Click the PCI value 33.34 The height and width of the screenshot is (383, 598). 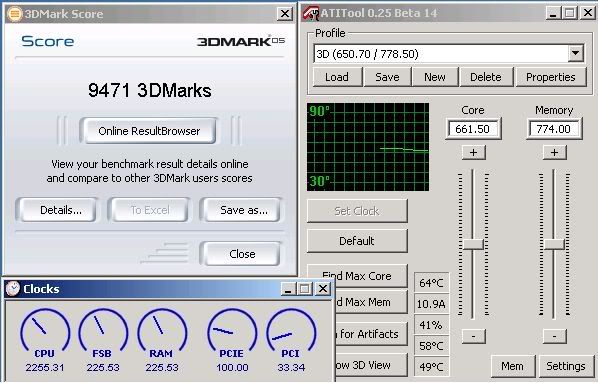pos(291,367)
